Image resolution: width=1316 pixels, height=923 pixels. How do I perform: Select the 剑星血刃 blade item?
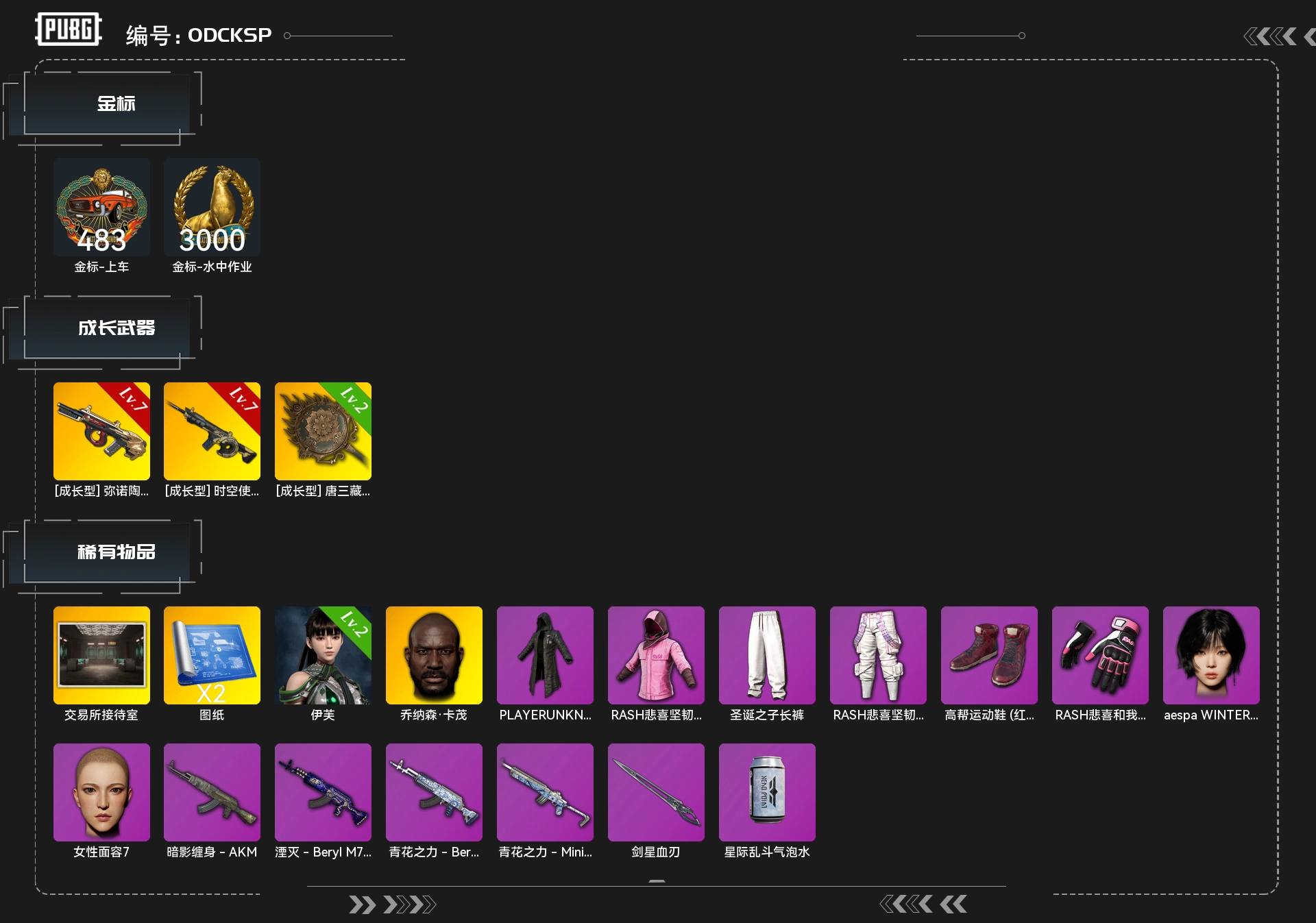656,792
